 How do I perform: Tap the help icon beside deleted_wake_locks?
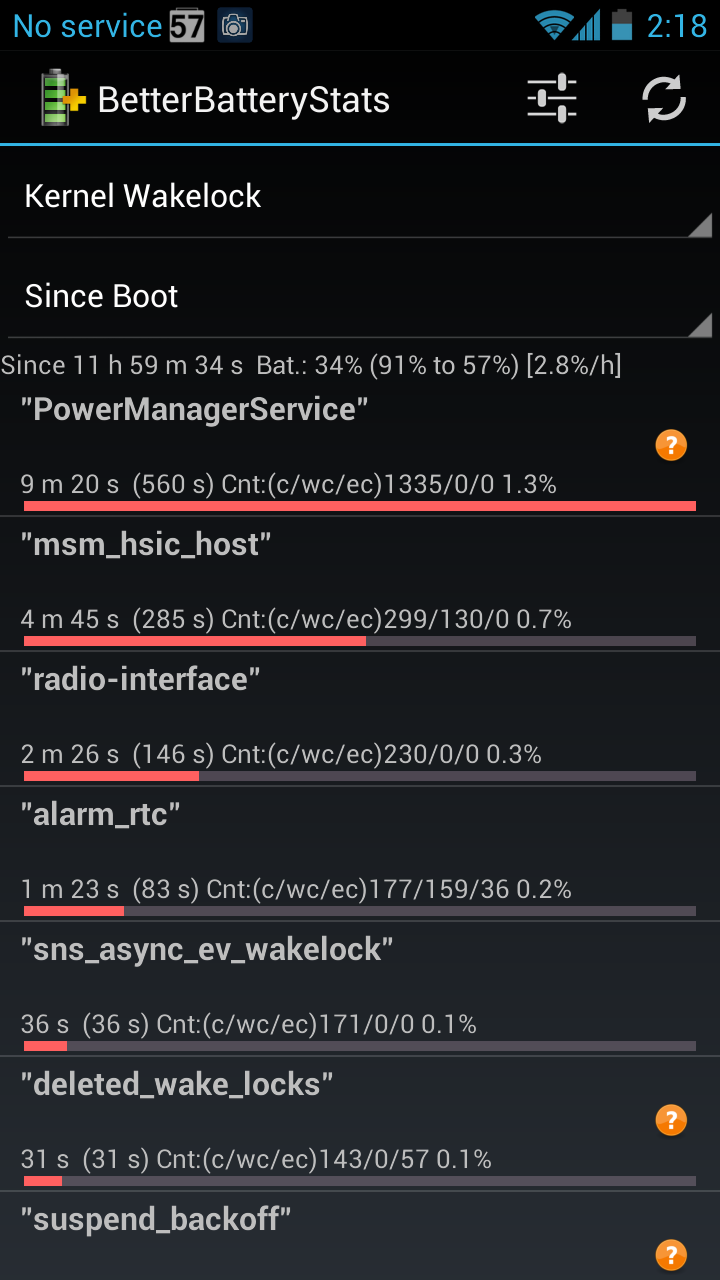tap(671, 1121)
